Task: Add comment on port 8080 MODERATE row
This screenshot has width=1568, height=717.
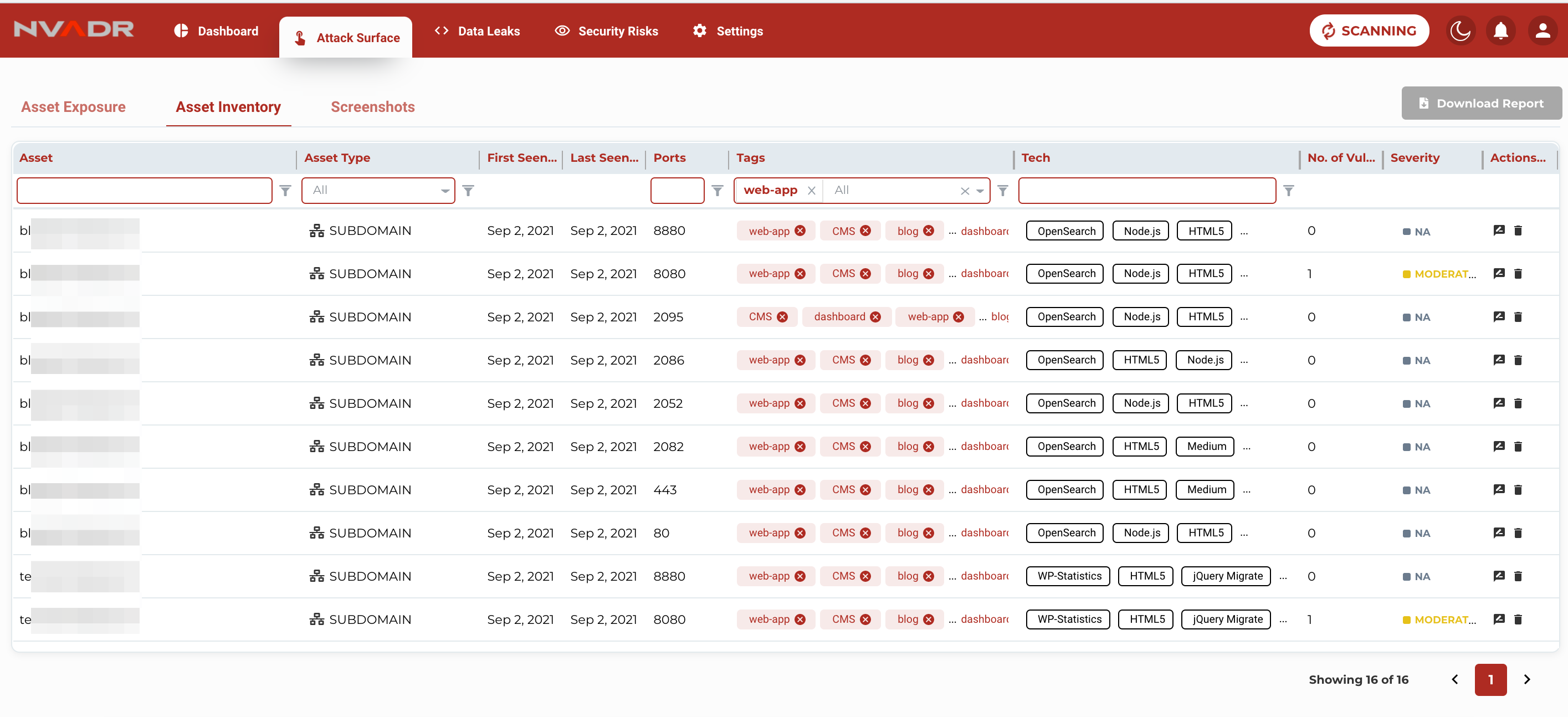Action: pyautogui.click(x=1499, y=273)
